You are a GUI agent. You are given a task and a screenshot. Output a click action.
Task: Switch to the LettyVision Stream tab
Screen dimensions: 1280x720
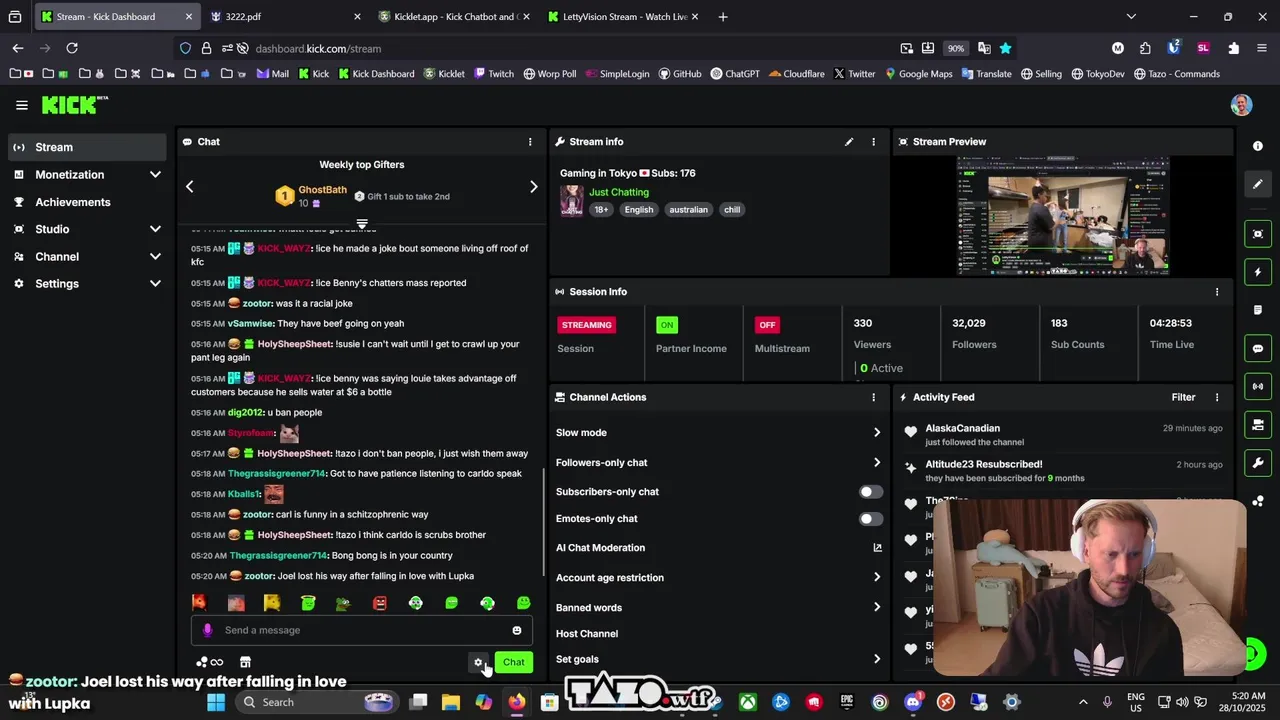coord(623,17)
